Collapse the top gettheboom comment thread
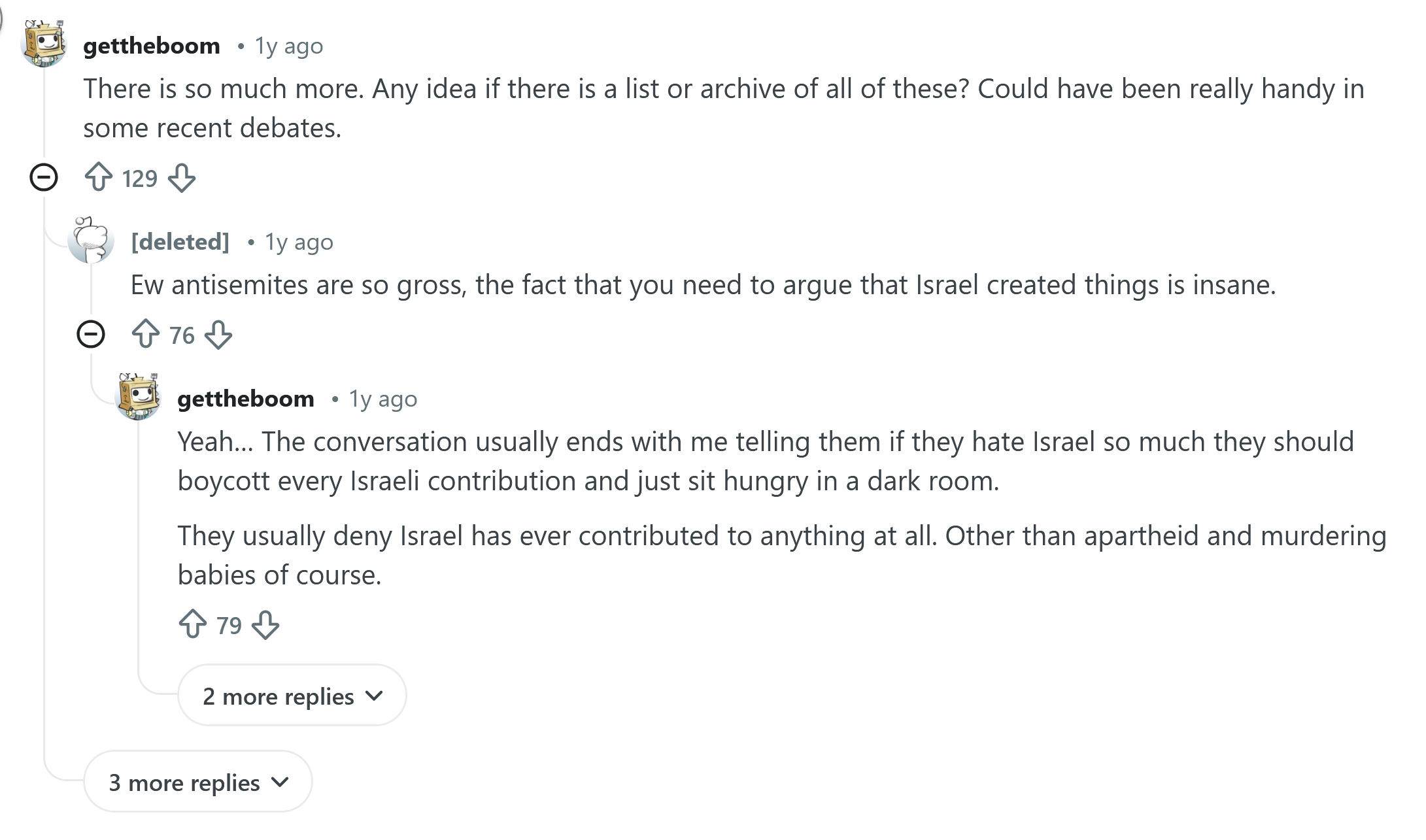Screen dimensions: 1426x840 pyautogui.click(x=44, y=177)
